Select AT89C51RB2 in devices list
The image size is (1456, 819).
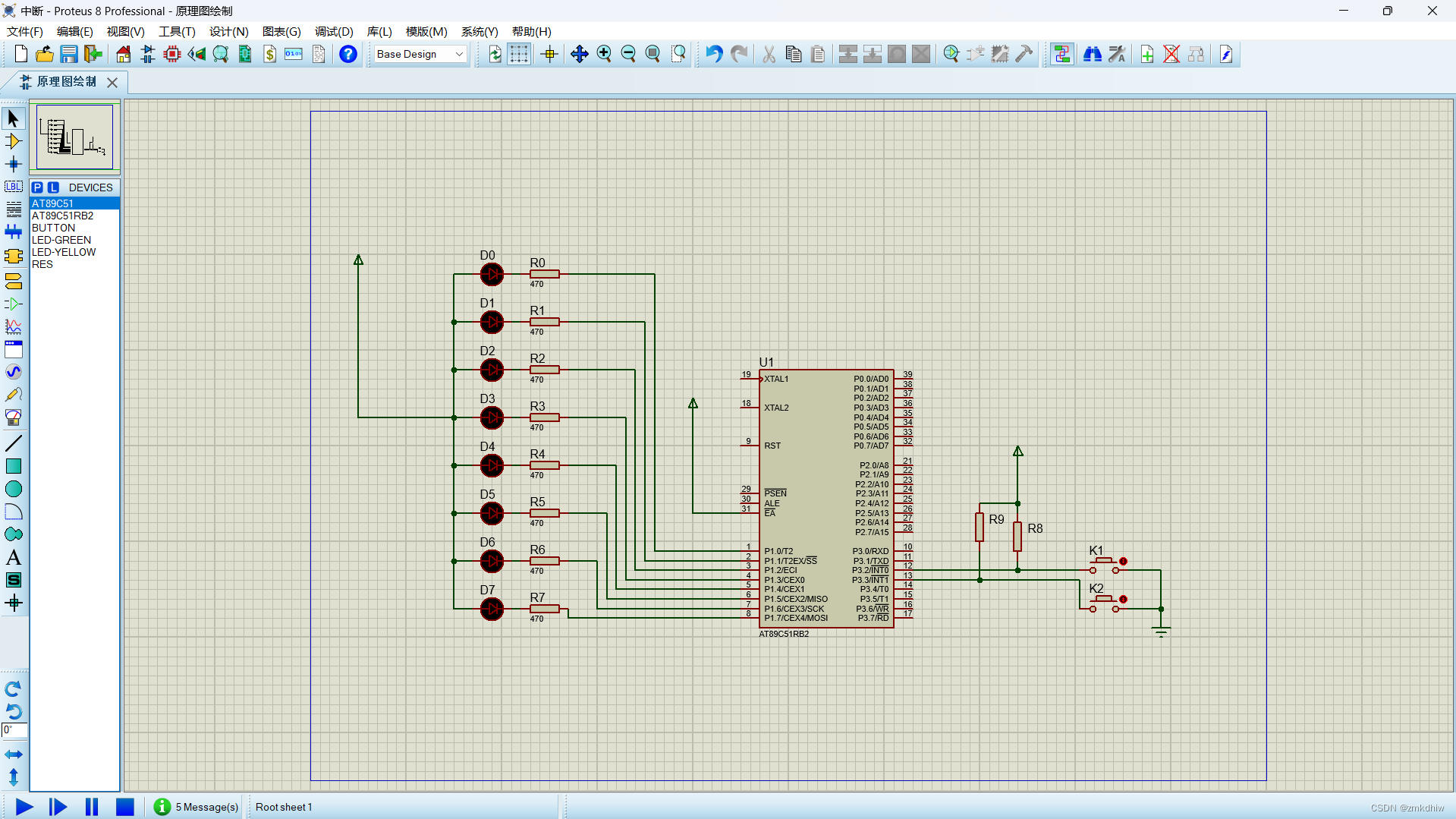tap(74, 216)
